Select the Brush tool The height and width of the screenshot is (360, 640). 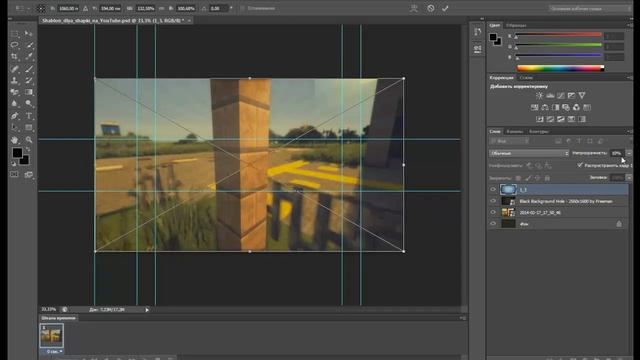[x=29, y=69]
